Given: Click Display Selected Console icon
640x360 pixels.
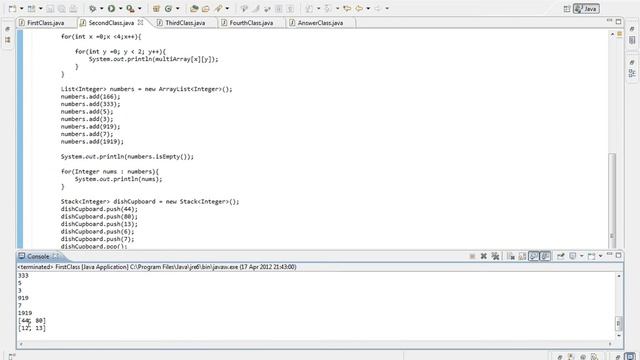Looking at the screenshot, I should coord(573,256).
